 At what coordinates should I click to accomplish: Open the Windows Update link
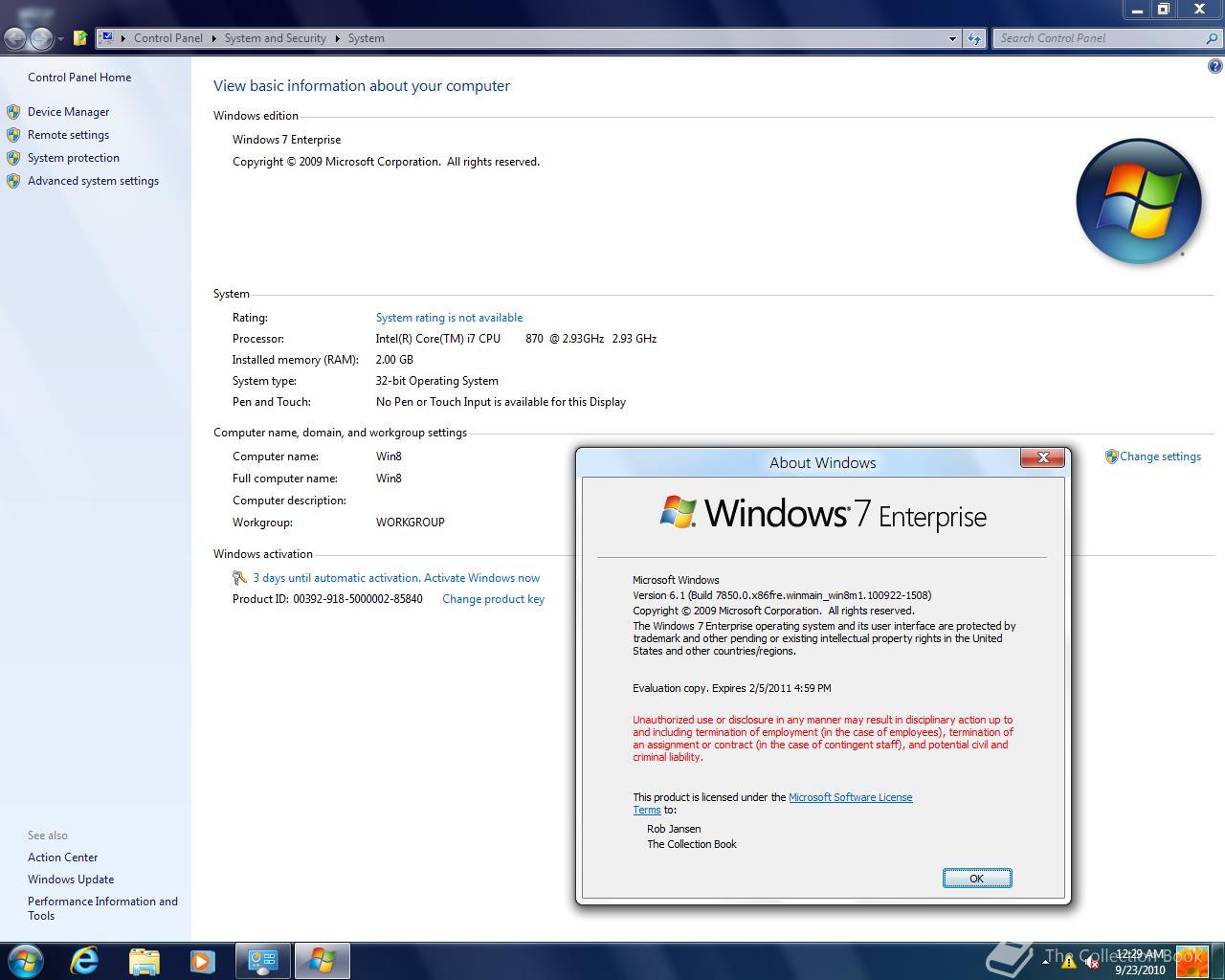[71, 880]
